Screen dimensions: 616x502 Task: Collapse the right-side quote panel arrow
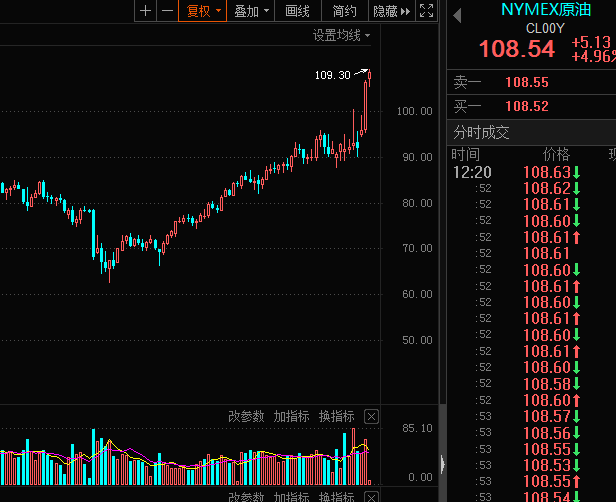pos(442,463)
